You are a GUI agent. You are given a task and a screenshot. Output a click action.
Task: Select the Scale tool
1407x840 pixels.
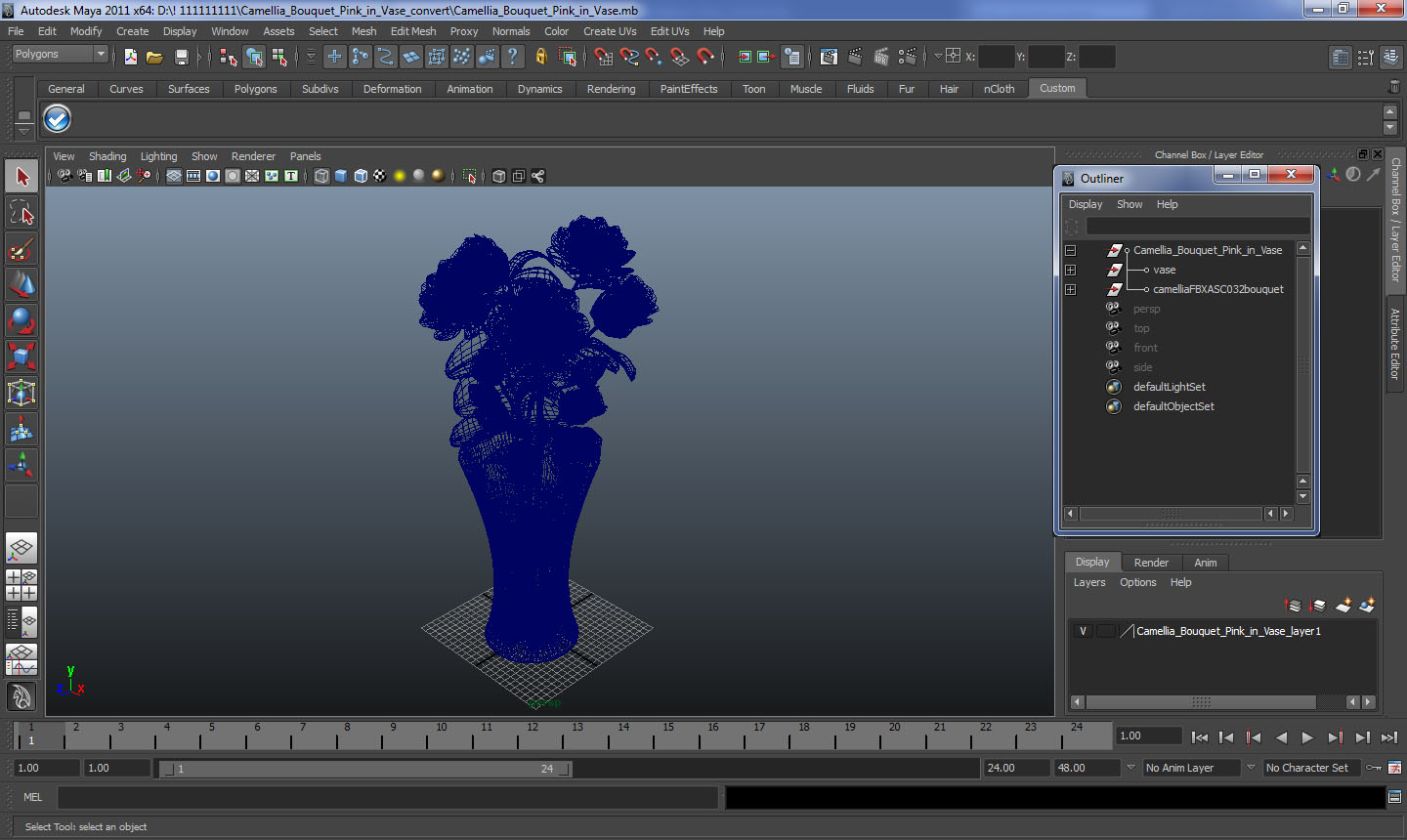pyautogui.click(x=21, y=357)
